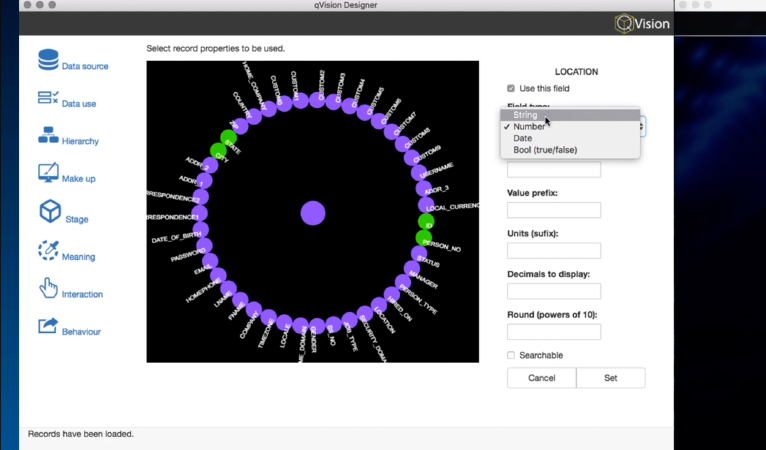Select the Interaction hand icon

coord(48,288)
